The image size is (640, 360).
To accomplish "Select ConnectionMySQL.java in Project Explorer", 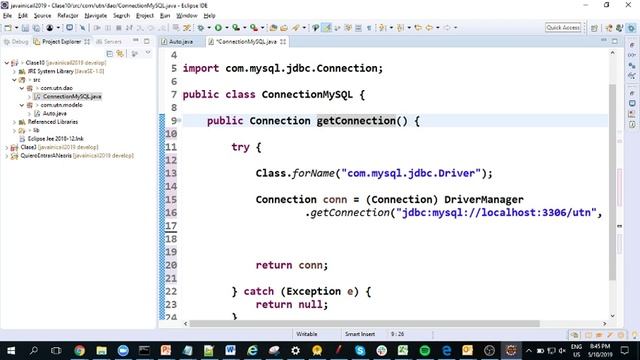I will [72, 97].
